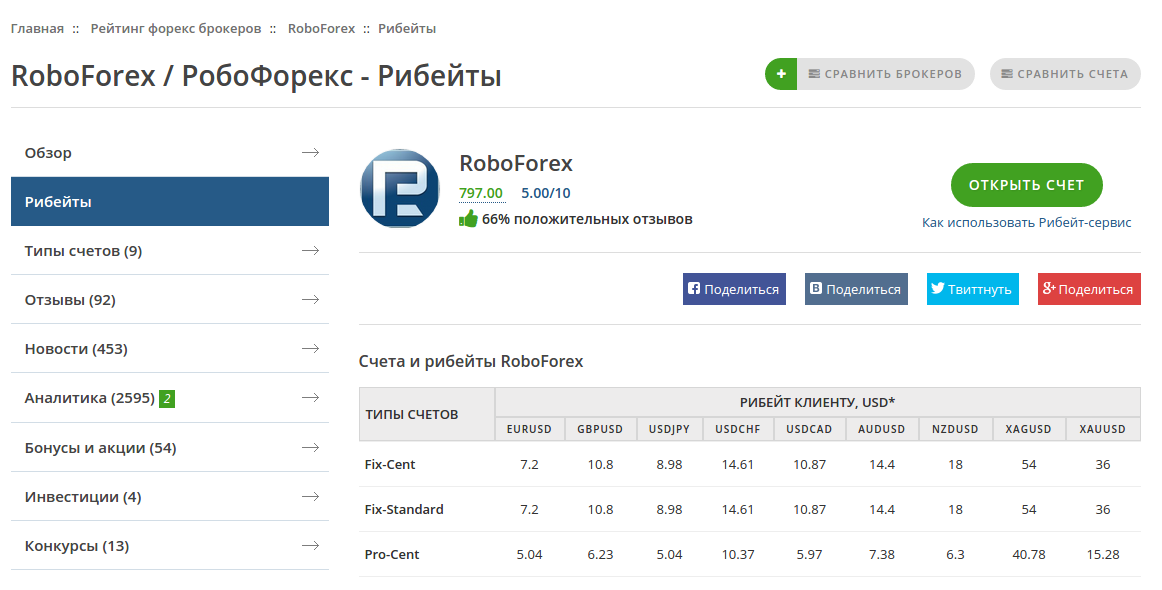
Task: Click the 66% положительных отзывов text
Action: click(x=587, y=219)
